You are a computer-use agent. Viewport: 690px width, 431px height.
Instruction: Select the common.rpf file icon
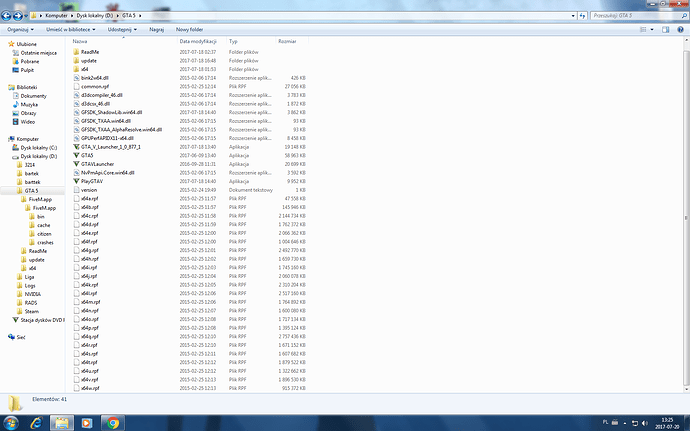(76, 87)
